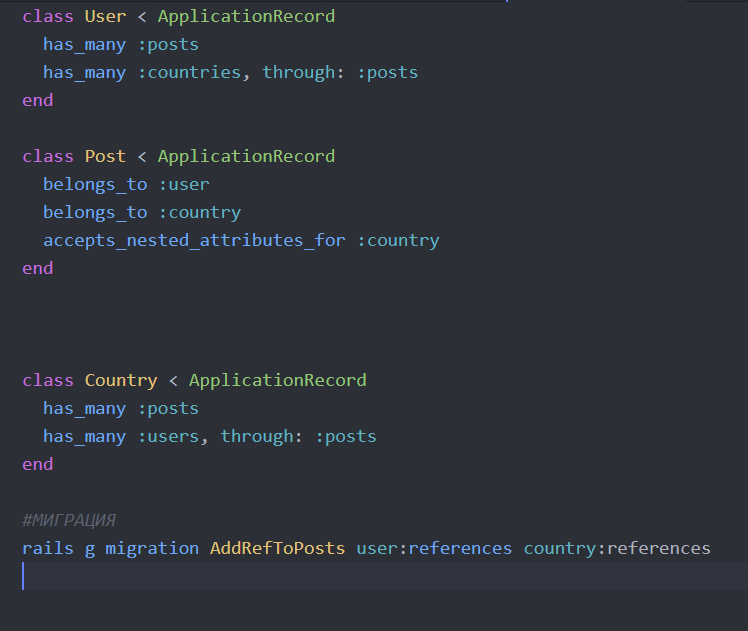The image size is (748, 631).
Task: Click the 'end' closing the Post class
Action: click(x=38, y=269)
